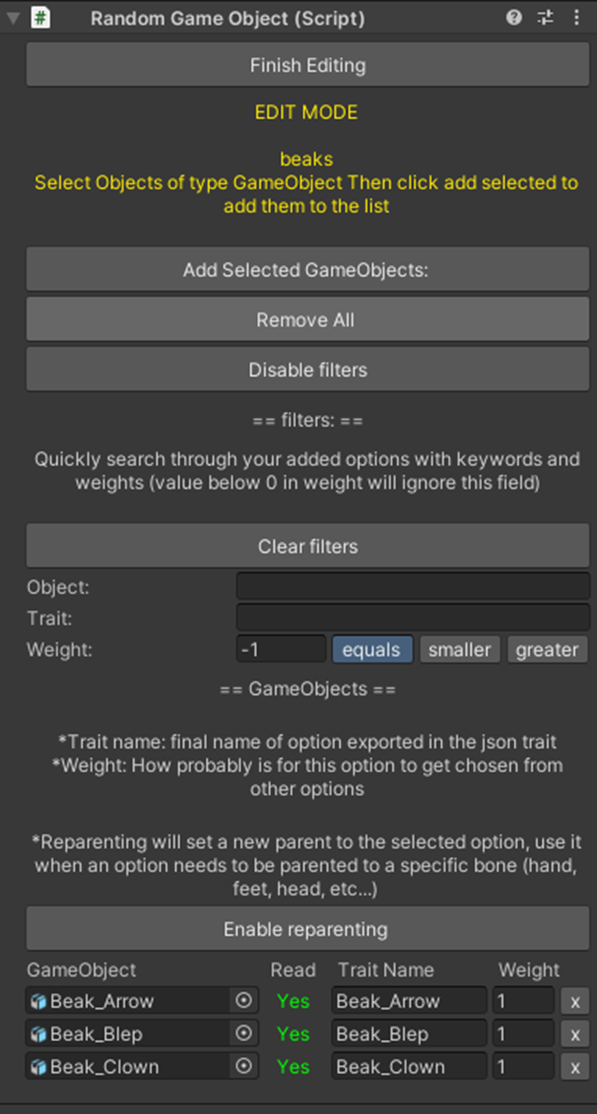This screenshot has width=597, height=1114.
Task: Click the green Yes in Beak_Arrow row
Action: pos(293,1001)
